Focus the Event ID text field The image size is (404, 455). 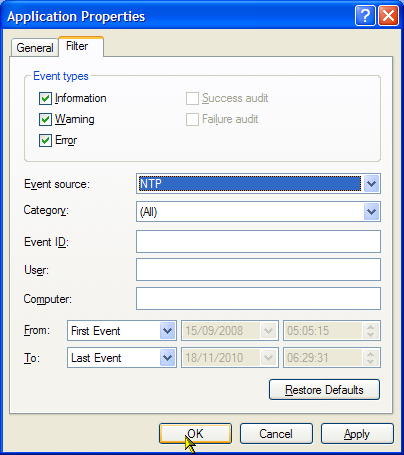click(x=258, y=241)
